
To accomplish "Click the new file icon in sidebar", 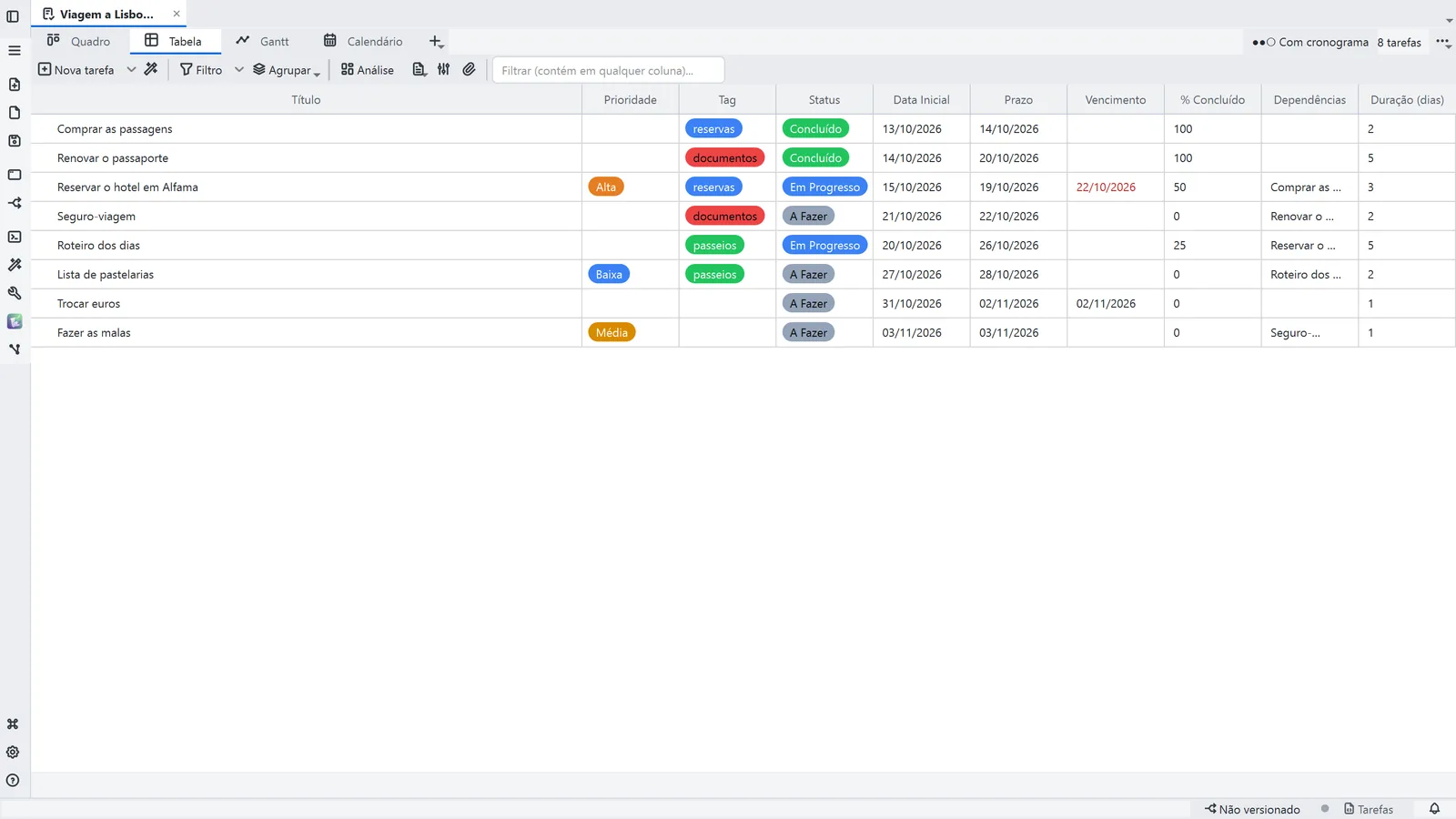I will [15, 85].
